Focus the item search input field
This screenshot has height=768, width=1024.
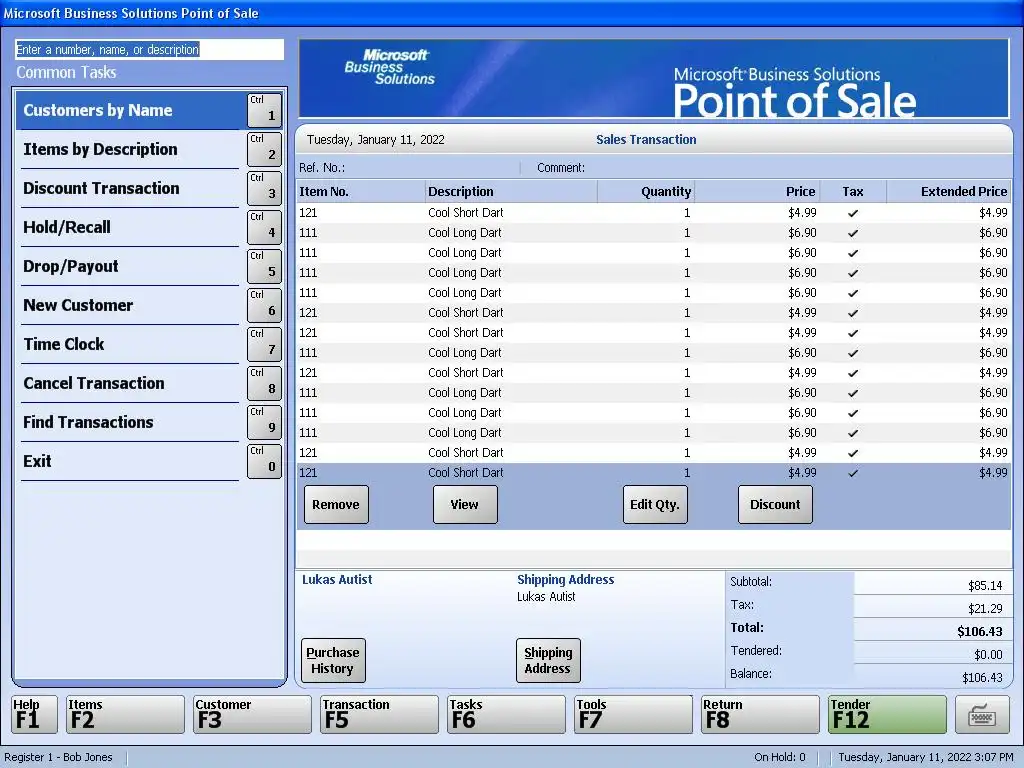[150, 50]
